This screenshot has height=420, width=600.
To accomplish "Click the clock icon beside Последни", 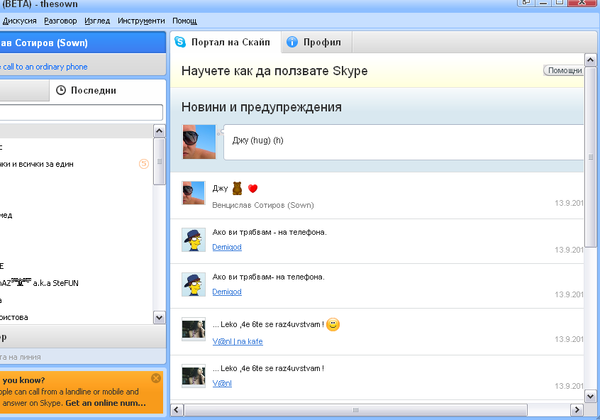I will [61, 90].
